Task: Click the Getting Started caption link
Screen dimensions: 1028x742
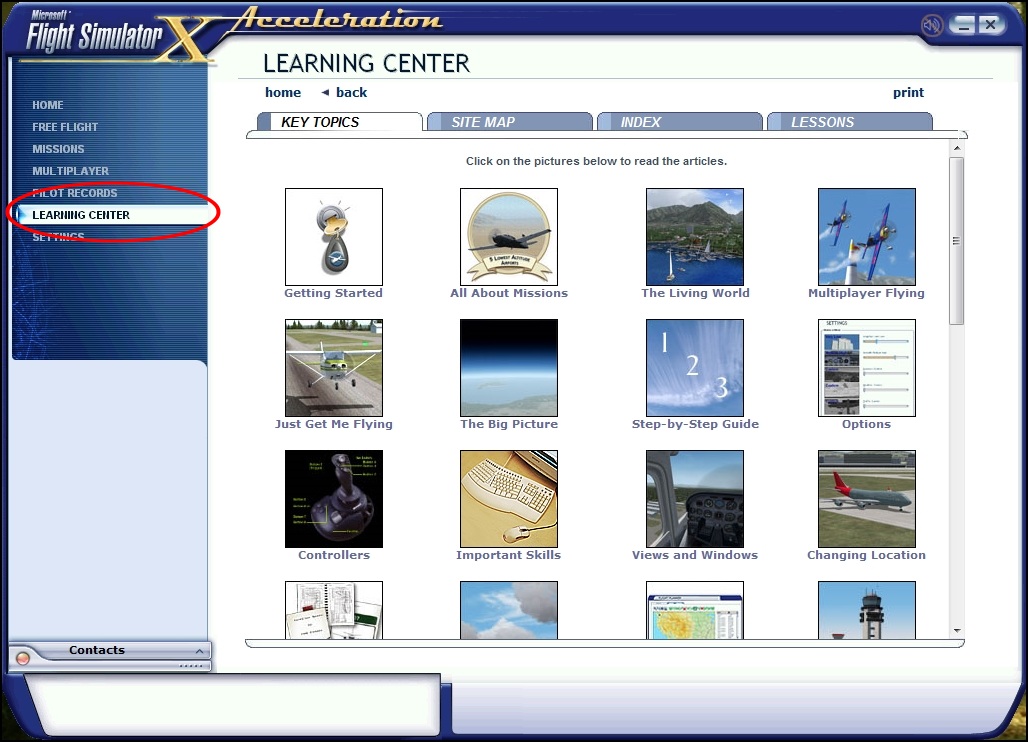Action: [333, 293]
